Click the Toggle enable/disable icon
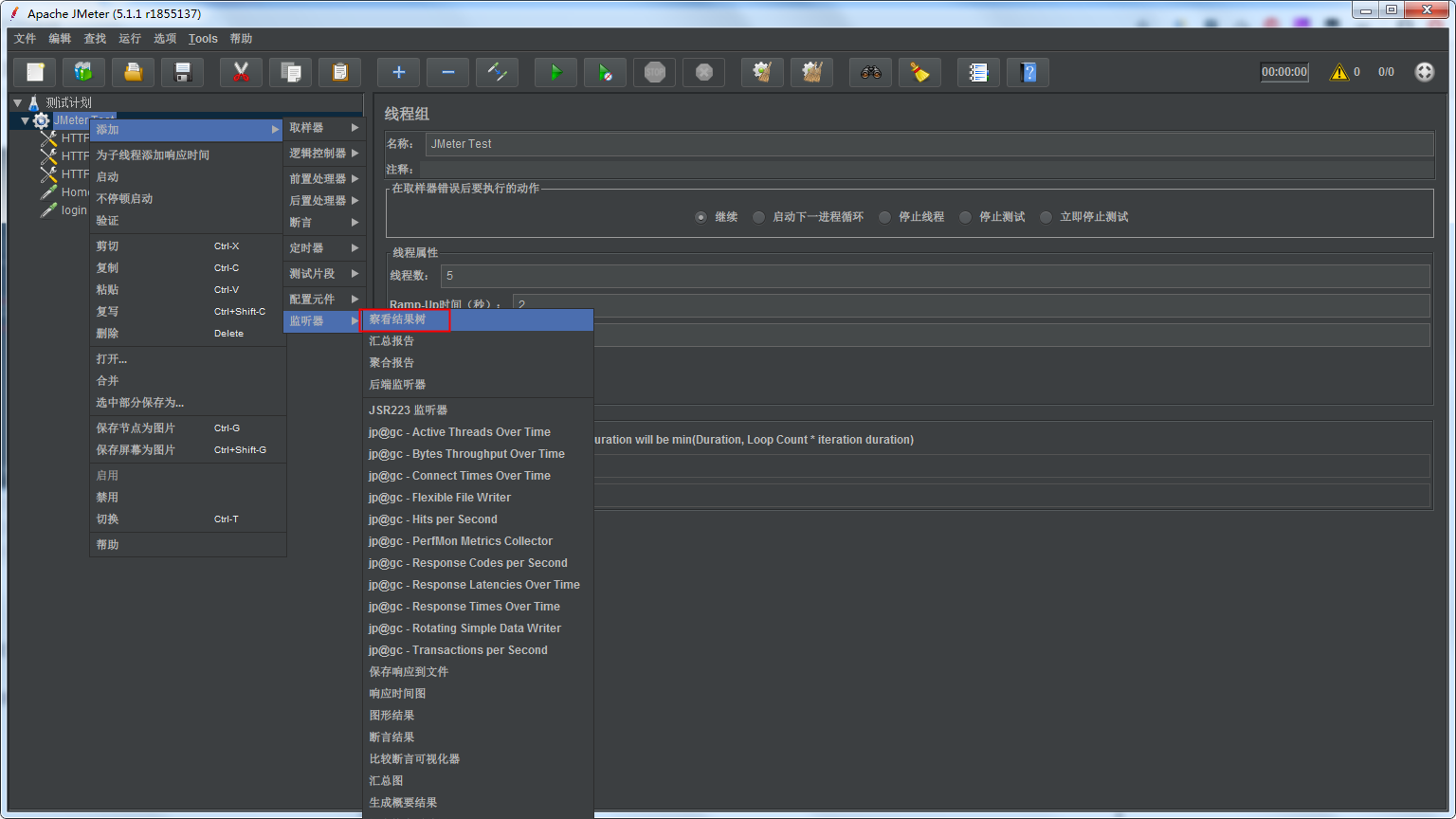Screen dimensions: 1456x819 pyautogui.click(x=497, y=72)
